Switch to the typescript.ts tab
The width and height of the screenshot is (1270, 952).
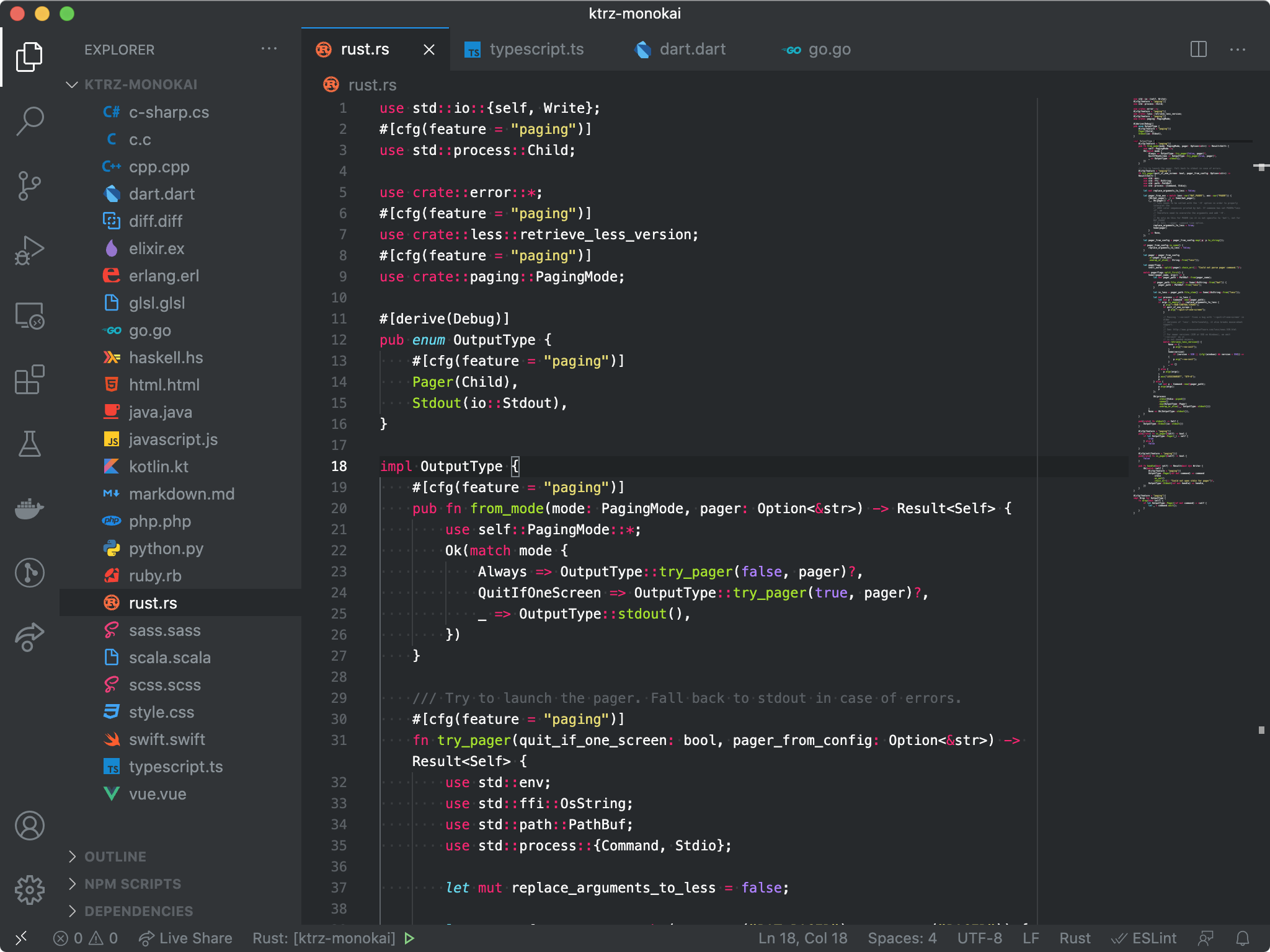(x=536, y=50)
